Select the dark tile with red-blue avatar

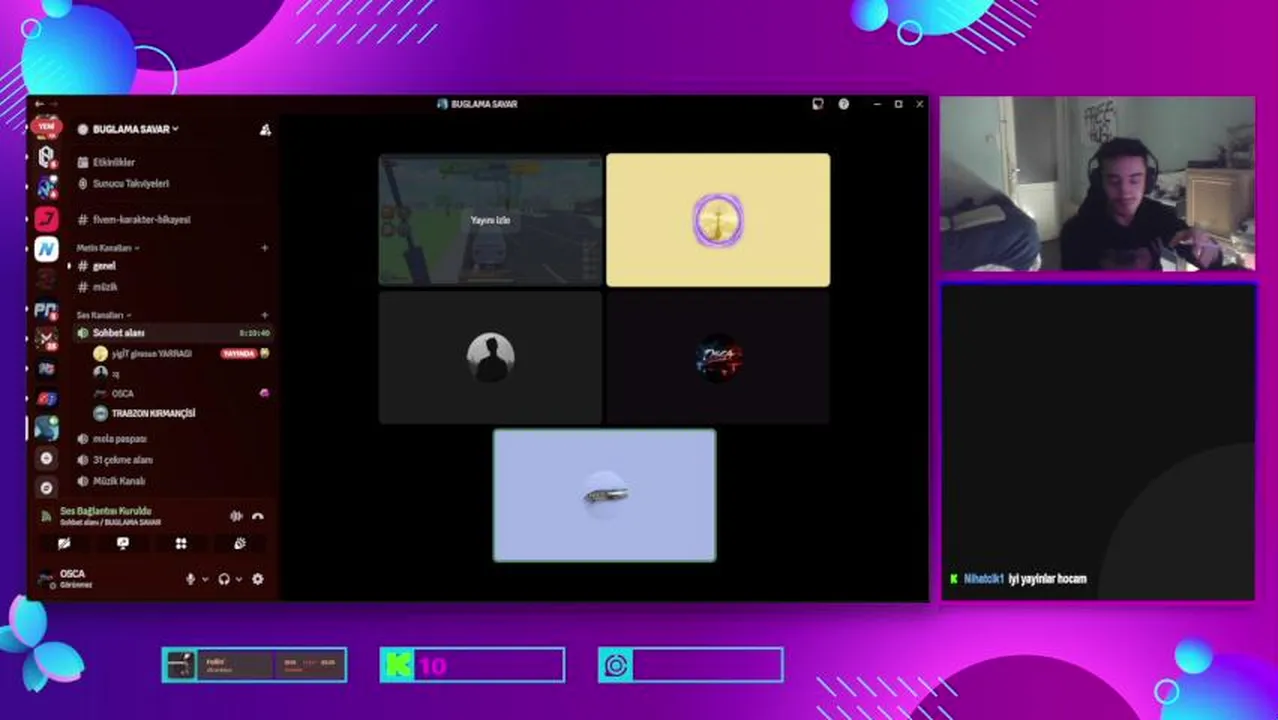coord(718,358)
